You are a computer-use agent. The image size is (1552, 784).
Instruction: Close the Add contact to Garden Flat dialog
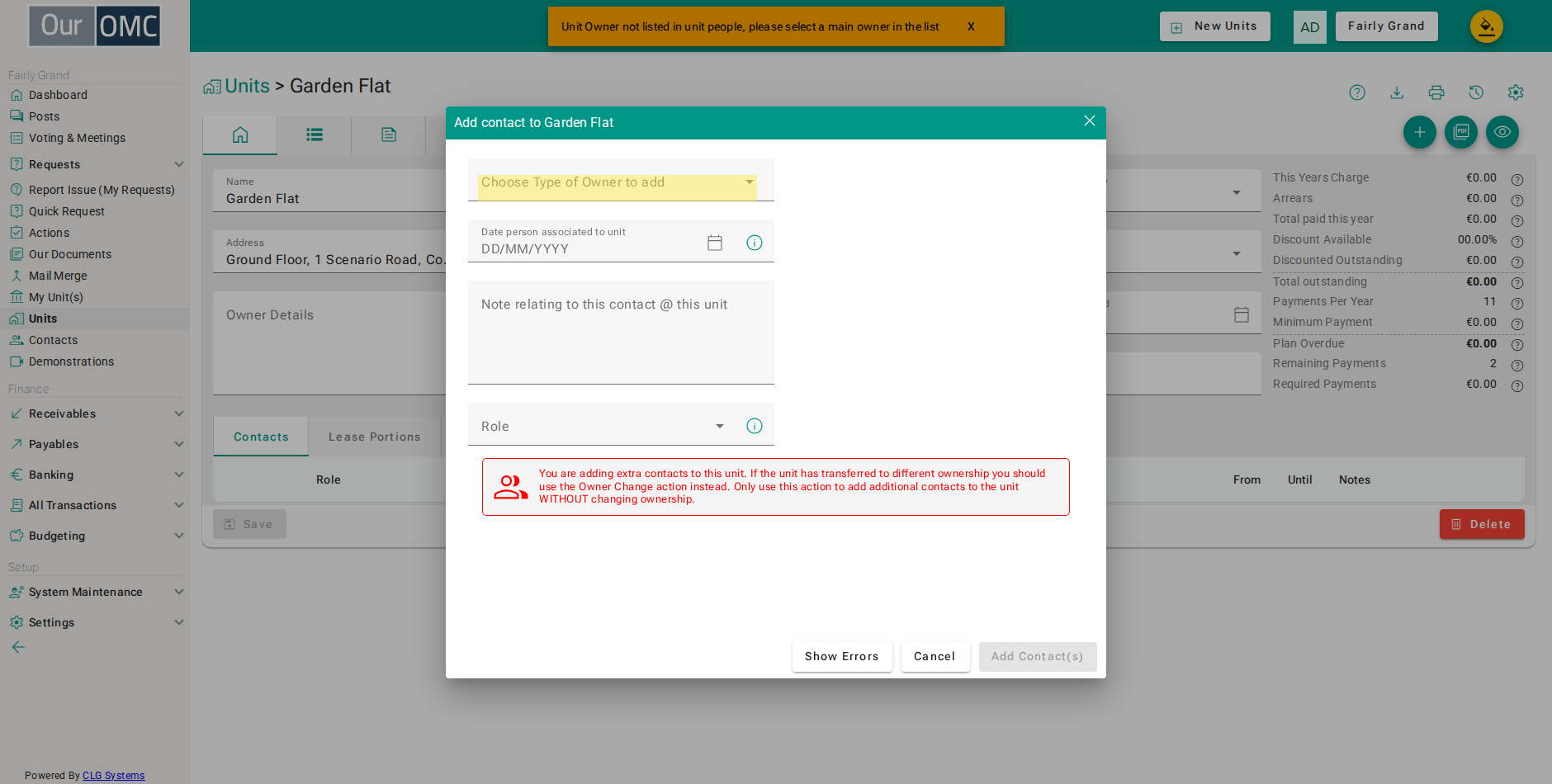pyautogui.click(x=1090, y=121)
